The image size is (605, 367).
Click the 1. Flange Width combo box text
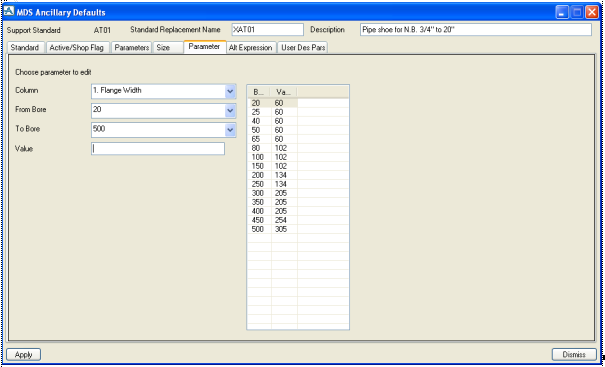click(117, 91)
